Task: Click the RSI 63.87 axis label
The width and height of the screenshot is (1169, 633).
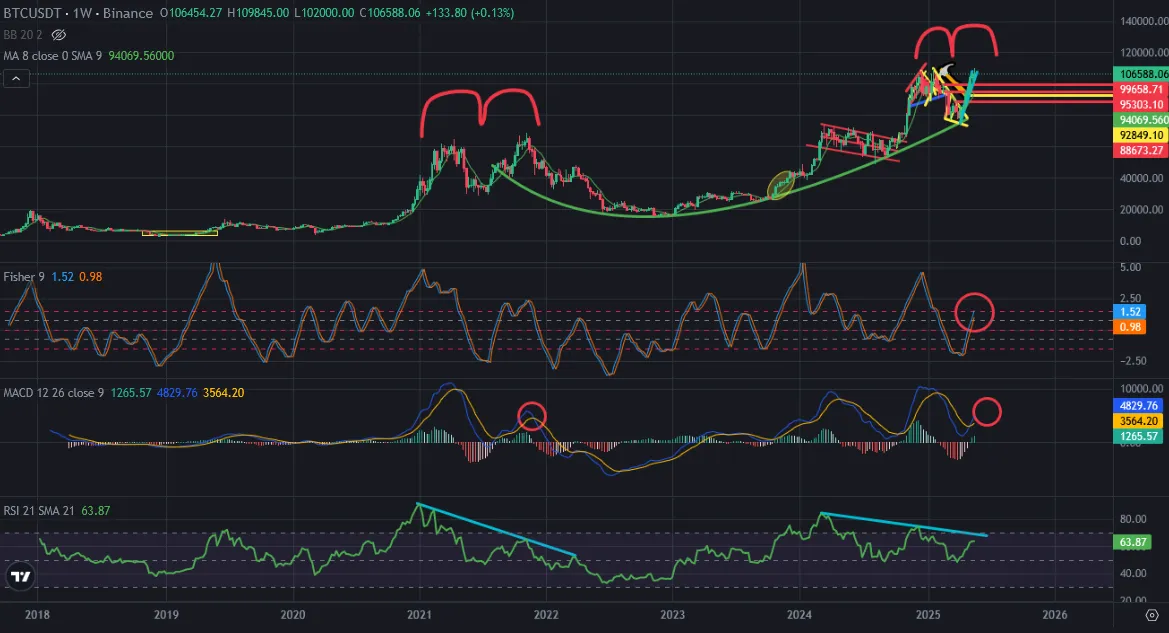Action: pyautogui.click(x=1132, y=542)
